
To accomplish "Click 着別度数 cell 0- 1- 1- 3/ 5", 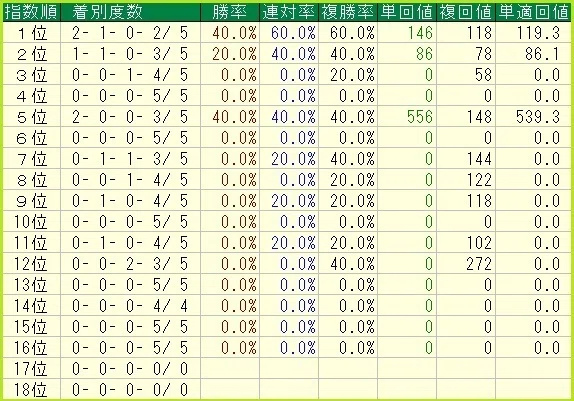I will tap(130, 159).
